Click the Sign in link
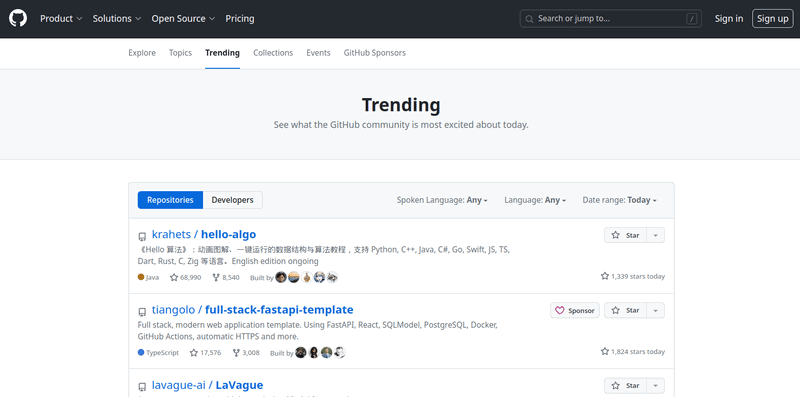The height and width of the screenshot is (397, 800). click(729, 19)
